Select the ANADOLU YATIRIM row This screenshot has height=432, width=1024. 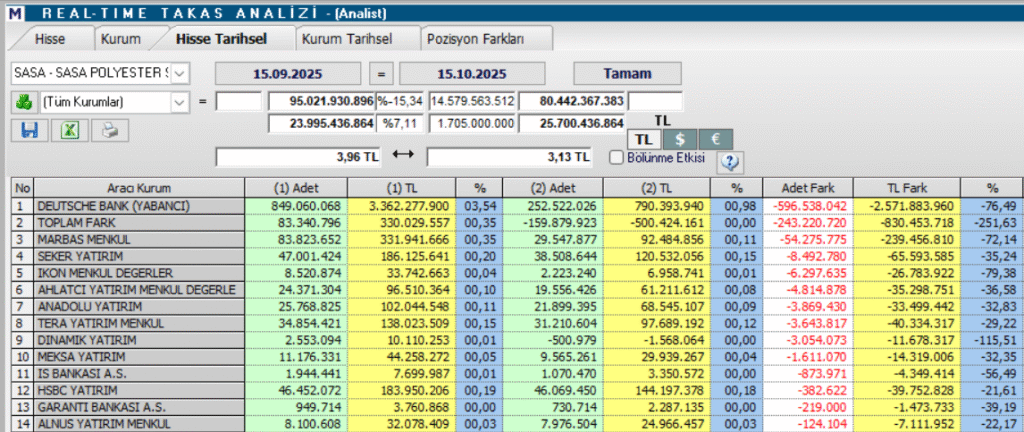(517, 306)
